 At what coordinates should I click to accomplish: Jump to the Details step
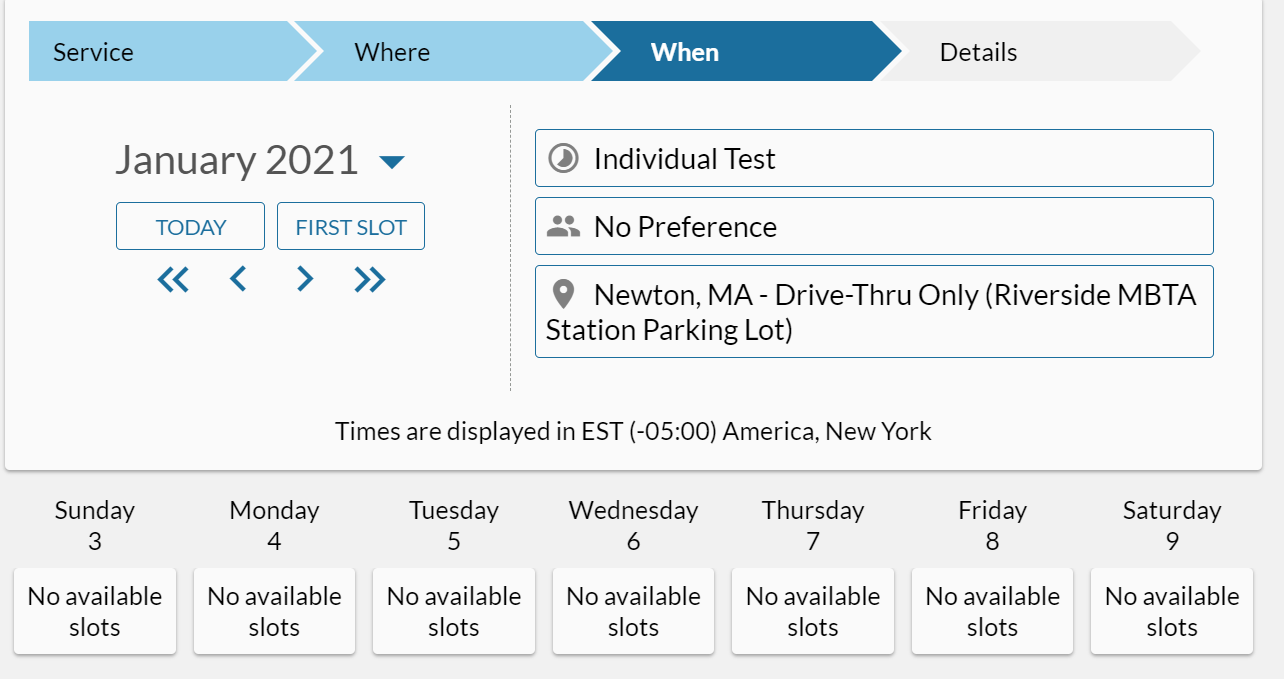[x=1040, y=52]
